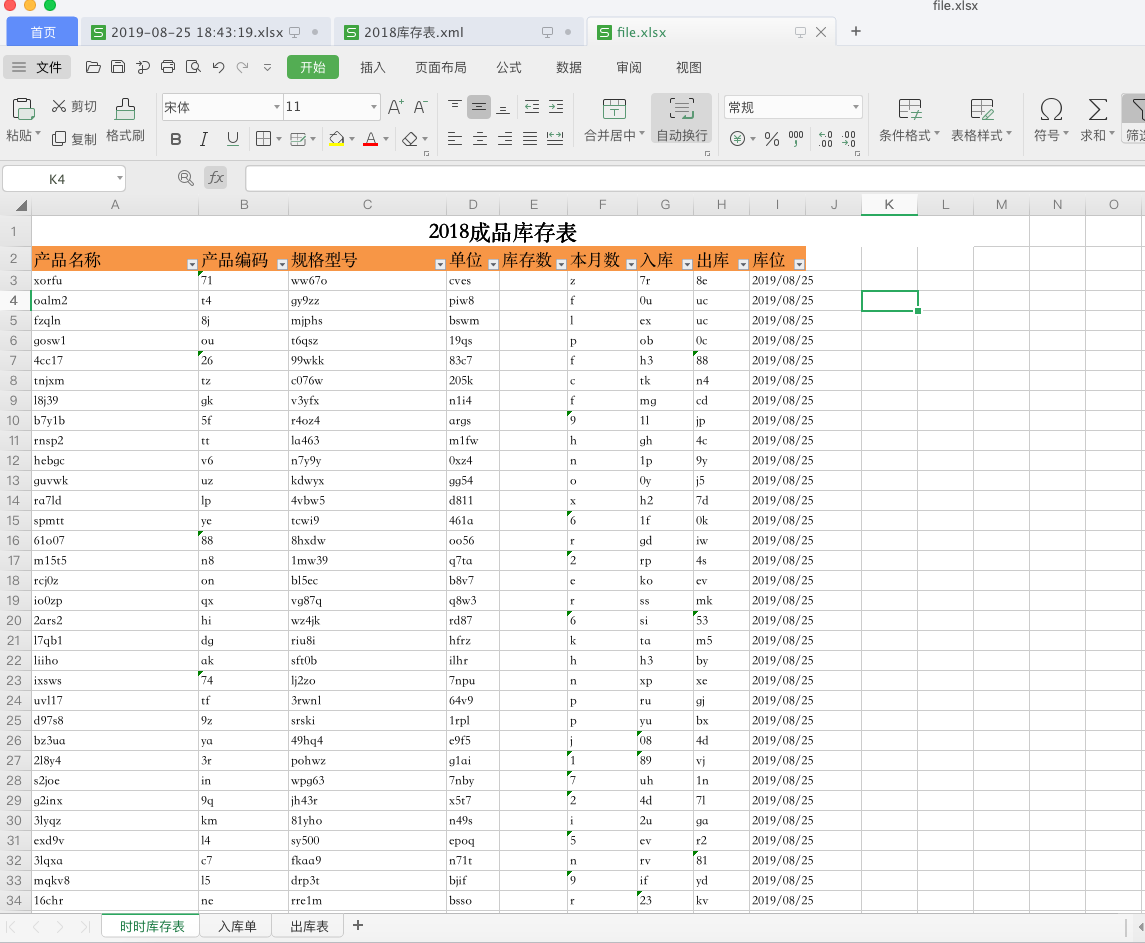Switch to the 公式 ribbon tab

click(x=509, y=67)
